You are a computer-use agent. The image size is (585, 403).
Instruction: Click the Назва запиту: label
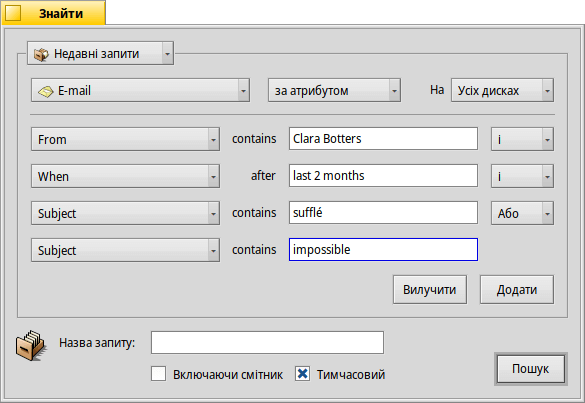click(97, 343)
